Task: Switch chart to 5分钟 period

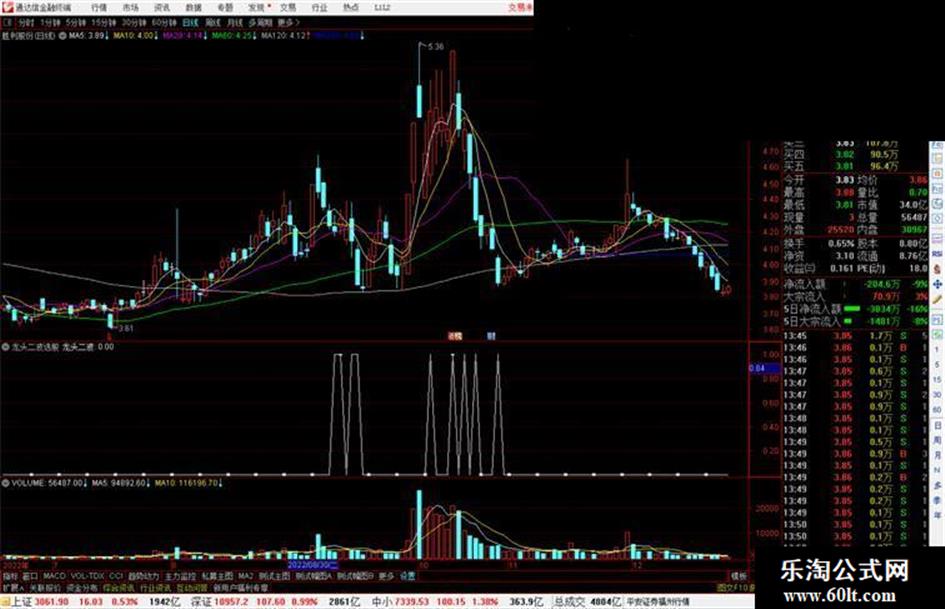Action: click(x=76, y=22)
